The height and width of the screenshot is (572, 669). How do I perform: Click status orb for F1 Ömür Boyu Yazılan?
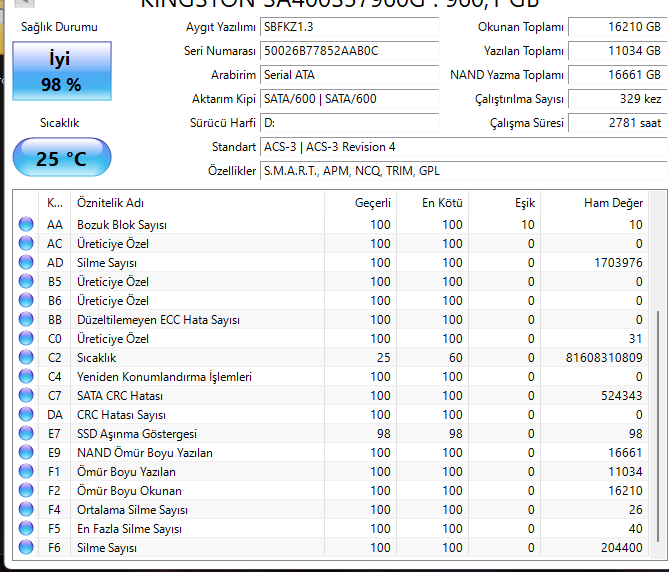pos(26,471)
